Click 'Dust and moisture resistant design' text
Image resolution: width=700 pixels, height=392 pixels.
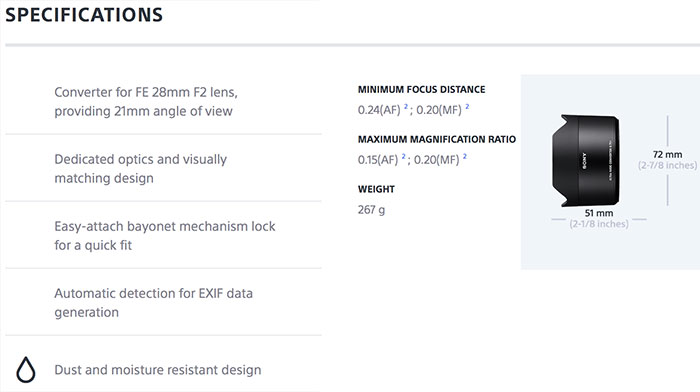[158, 370]
